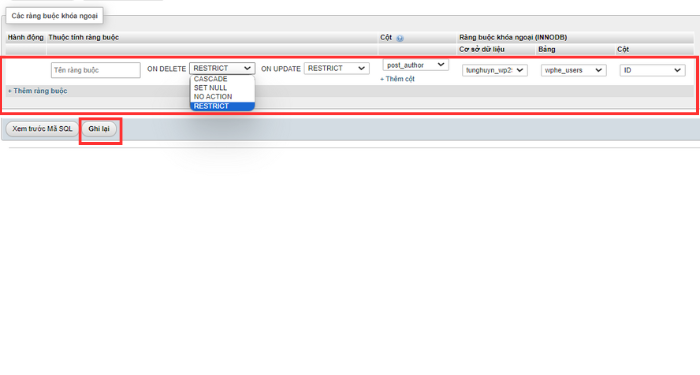Click the Các ràng buộc khóa ngoại legend
The image size is (700, 375).
54,16
